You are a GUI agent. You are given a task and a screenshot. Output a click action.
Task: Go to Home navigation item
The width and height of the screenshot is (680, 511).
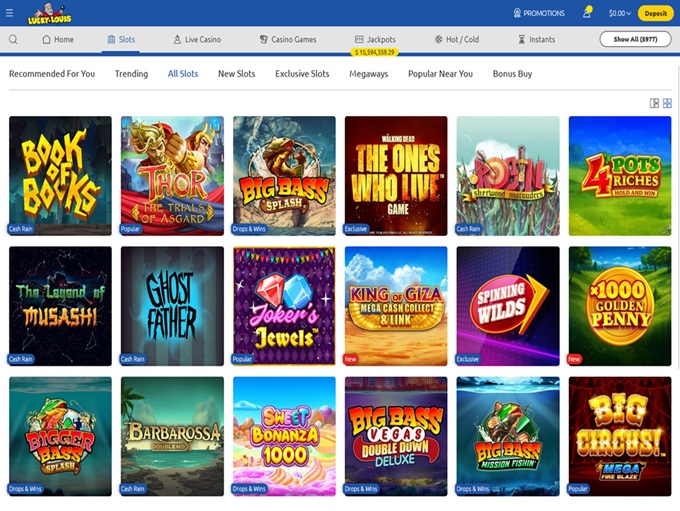click(x=58, y=40)
